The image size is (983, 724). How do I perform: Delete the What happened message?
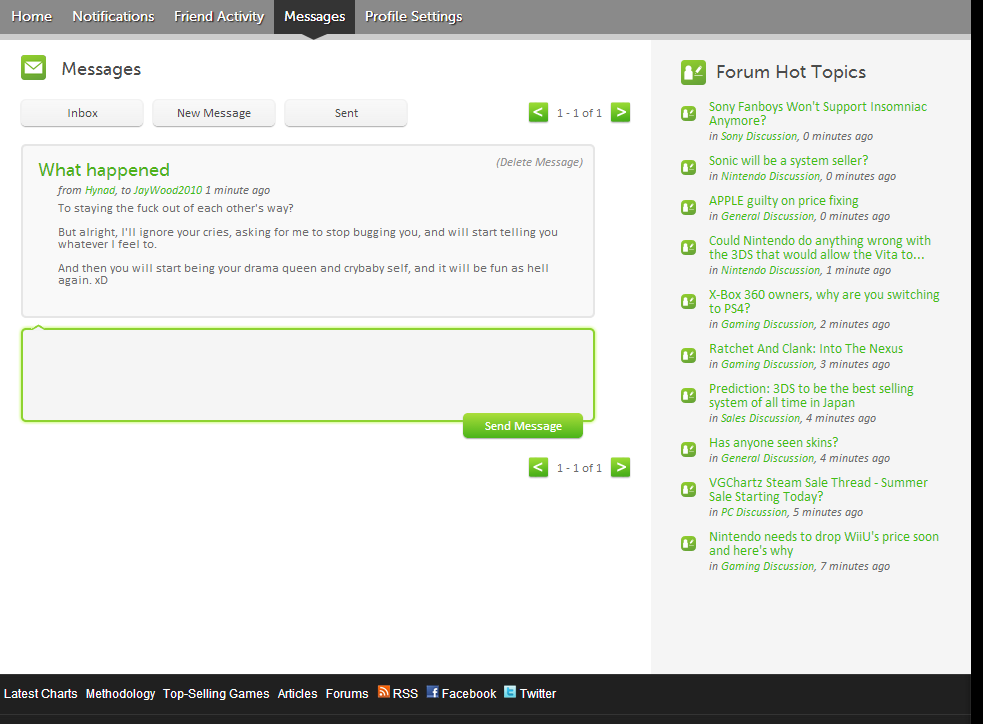point(539,162)
